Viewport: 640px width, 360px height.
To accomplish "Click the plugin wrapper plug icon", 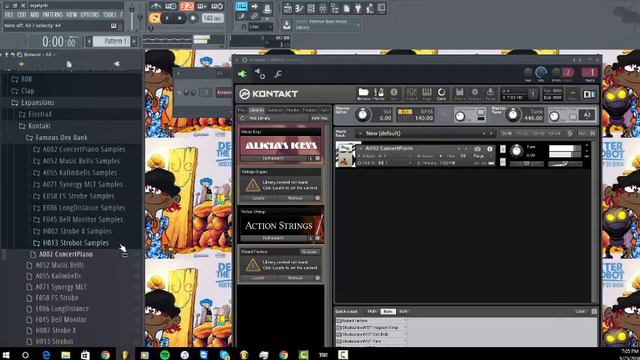I will point(242,74).
